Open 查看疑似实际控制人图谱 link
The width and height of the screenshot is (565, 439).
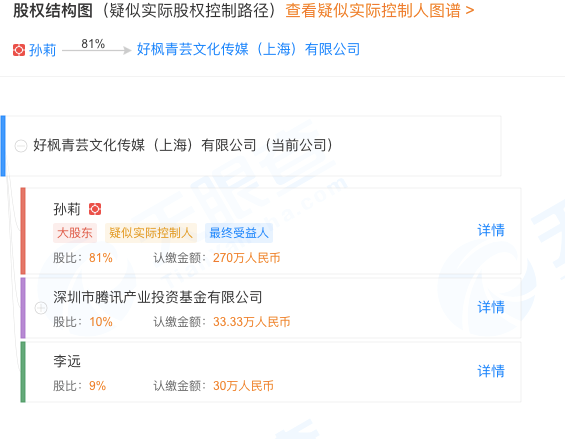pyautogui.click(x=379, y=10)
